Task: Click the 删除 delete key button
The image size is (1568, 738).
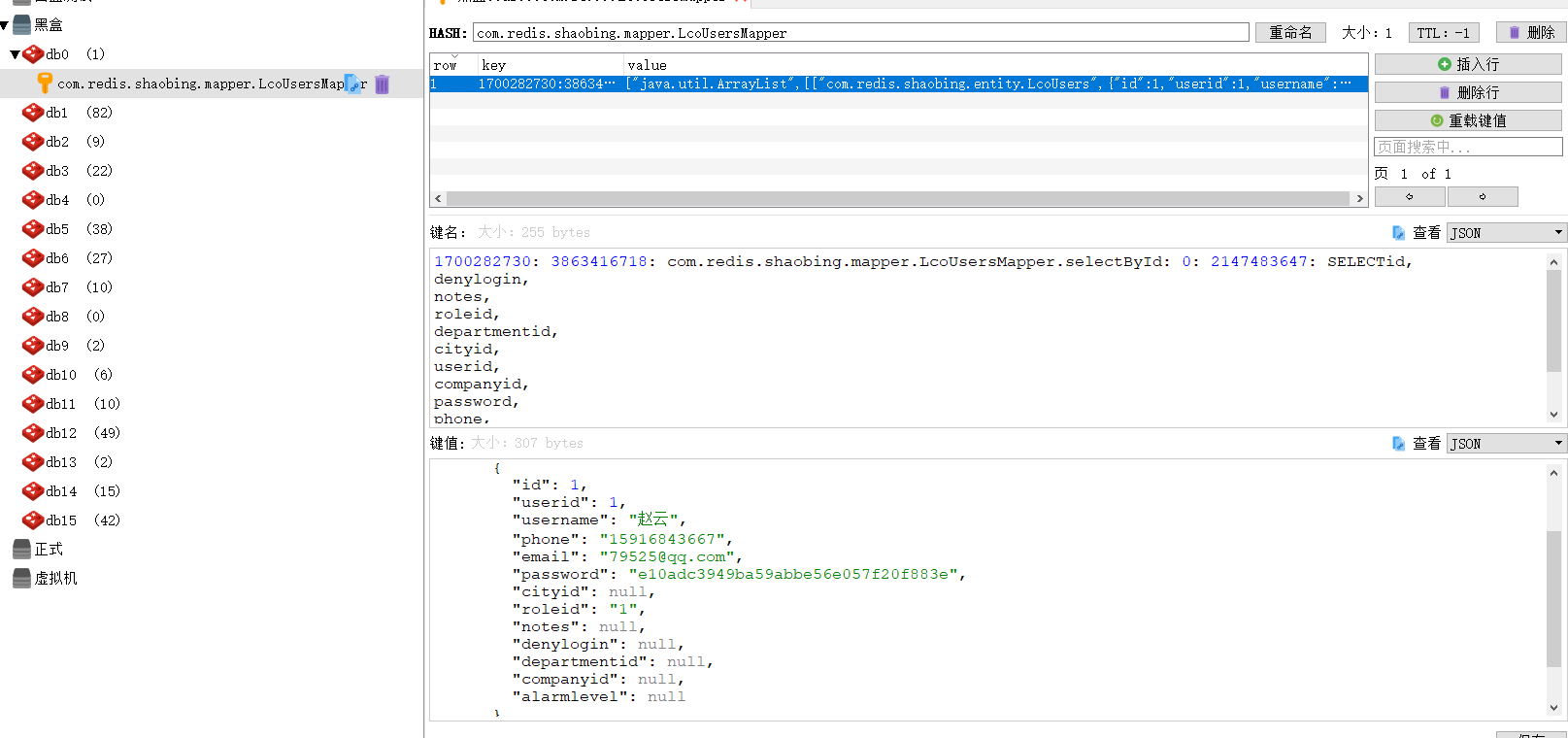Action: coord(1531,33)
